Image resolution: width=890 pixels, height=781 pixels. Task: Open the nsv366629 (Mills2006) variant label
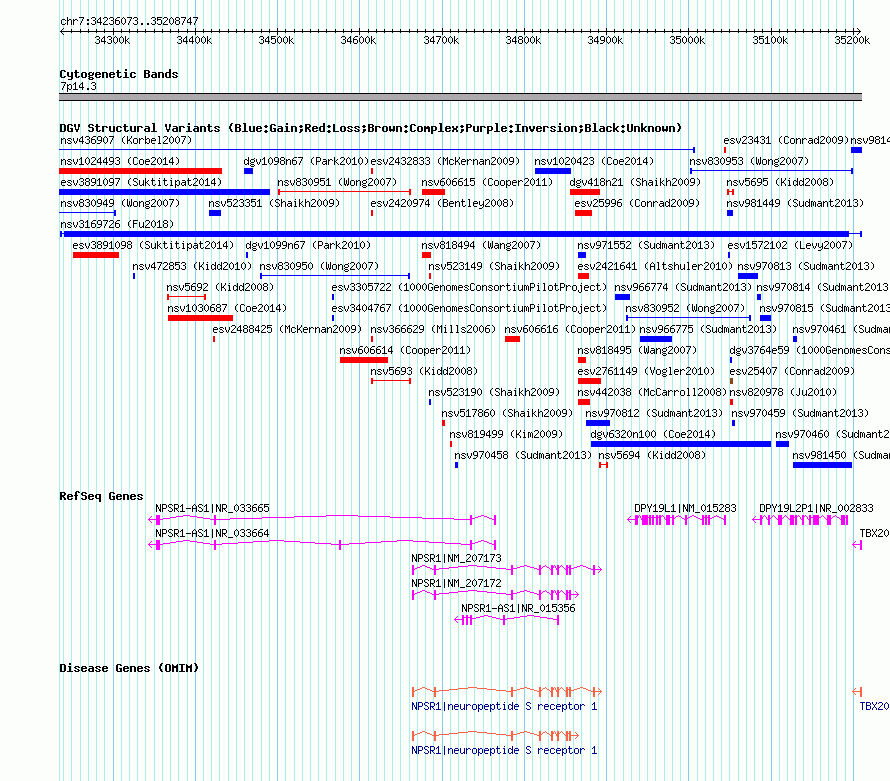(x=433, y=329)
